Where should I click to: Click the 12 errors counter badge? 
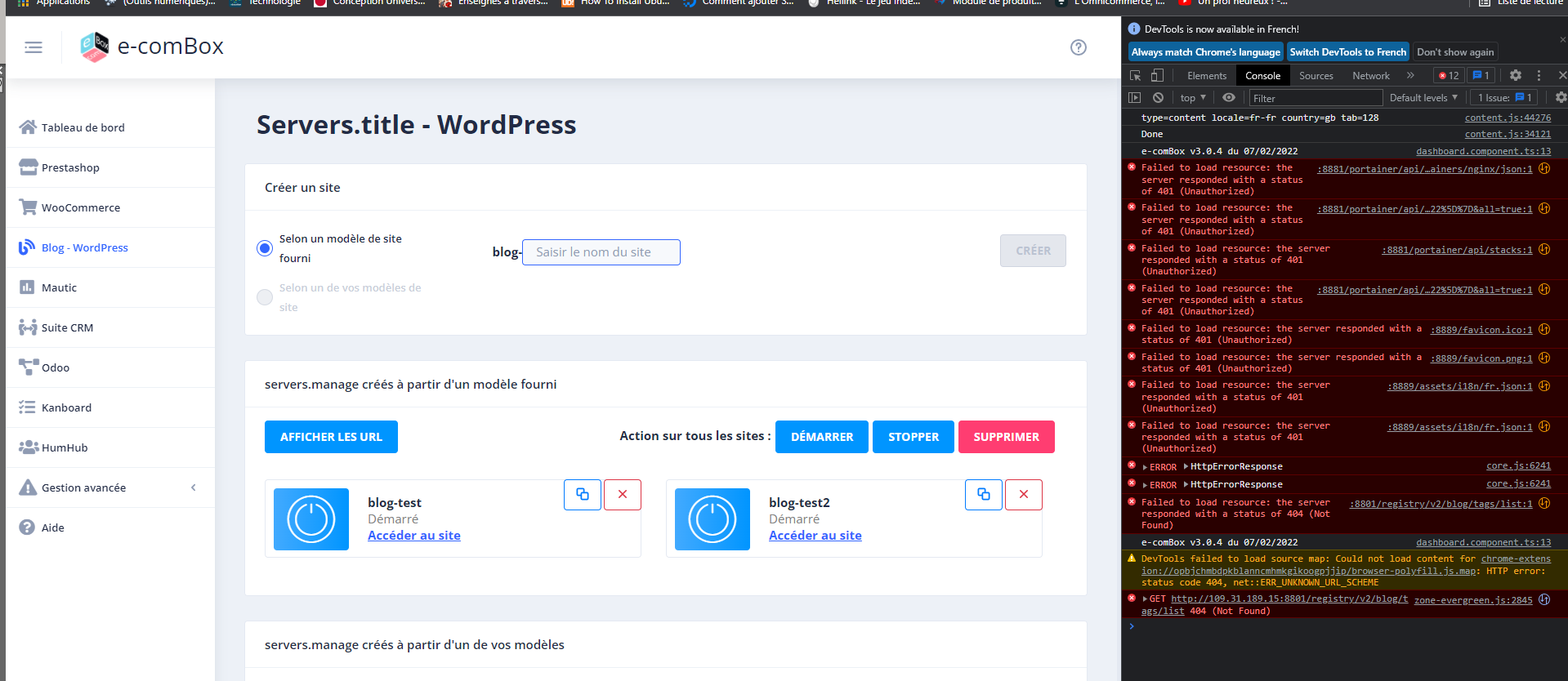[x=1449, y=75]
